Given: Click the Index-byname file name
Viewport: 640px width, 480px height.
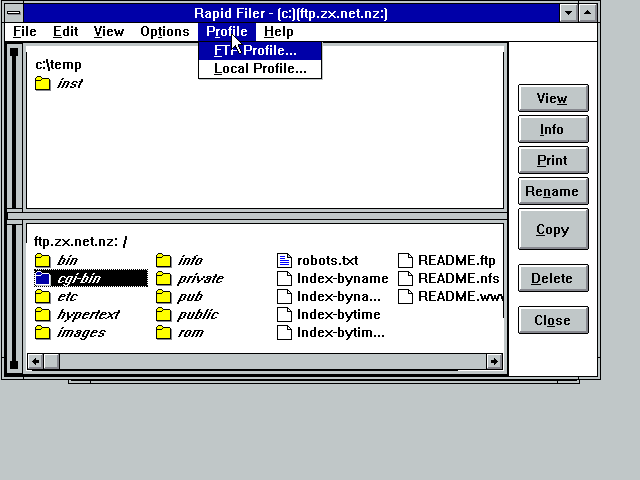Looking at the screenshot, I should tap(343, 278).
